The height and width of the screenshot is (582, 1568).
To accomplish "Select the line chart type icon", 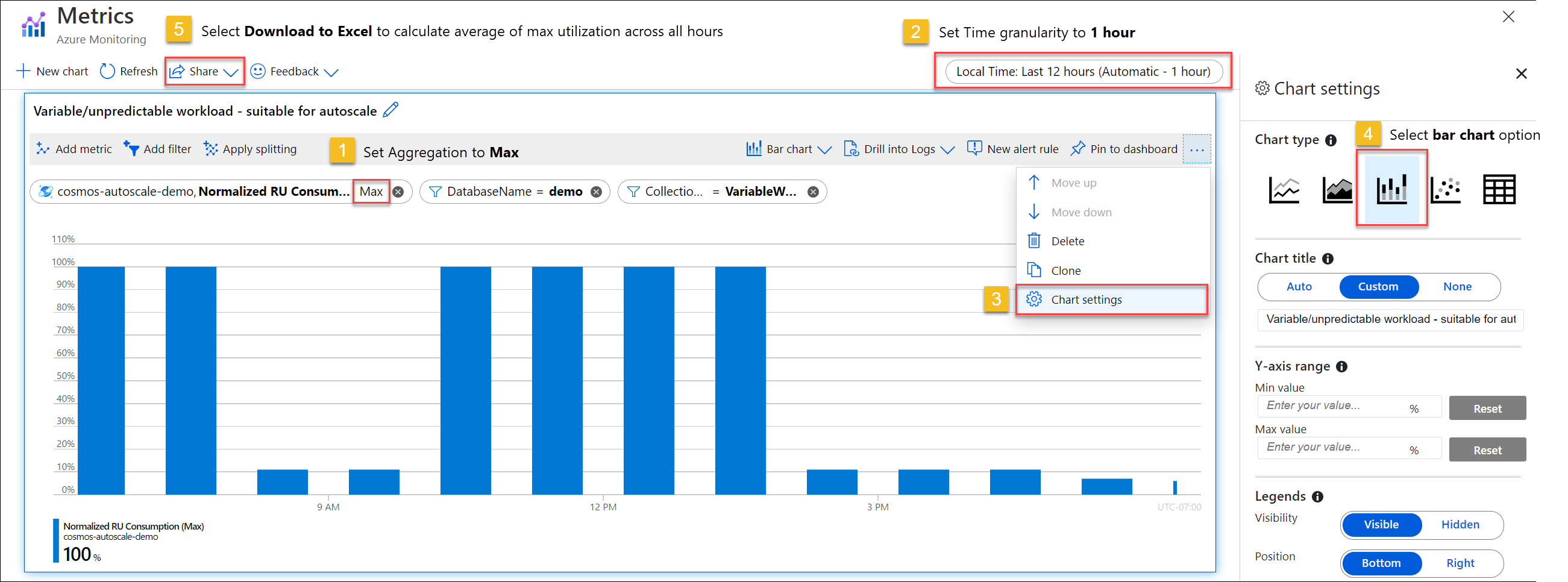I will 1284,189.
